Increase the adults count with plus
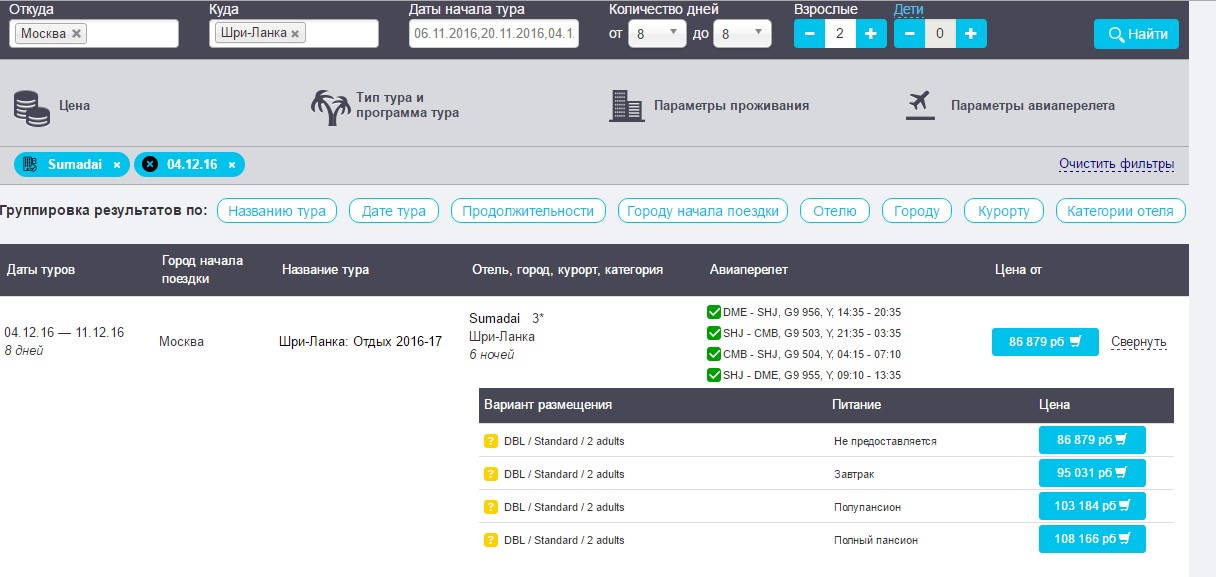Viewport: 1216px width, 577px height. coord(870,34)
